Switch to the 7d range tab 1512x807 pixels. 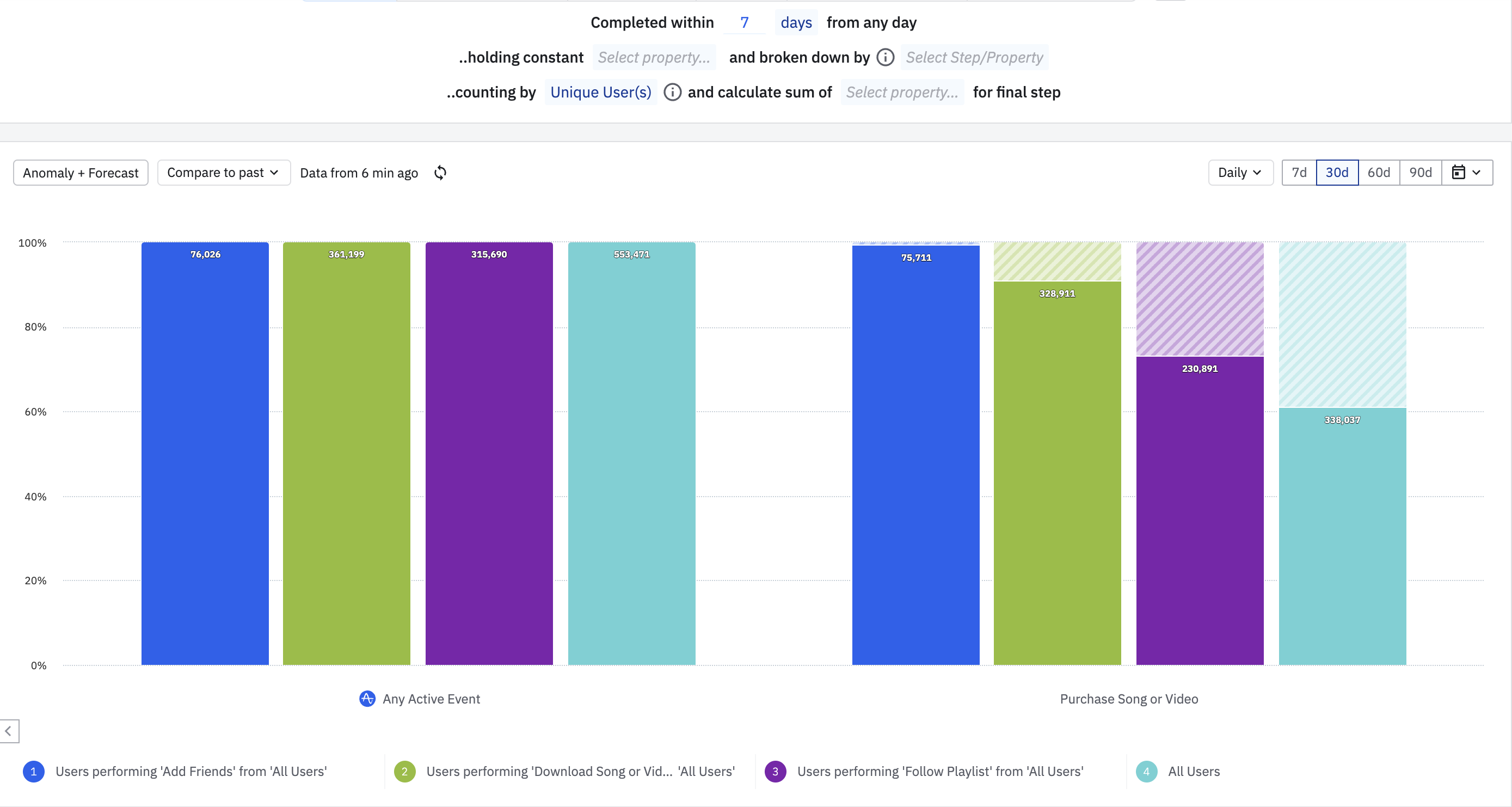click(x=1299, y=173)
